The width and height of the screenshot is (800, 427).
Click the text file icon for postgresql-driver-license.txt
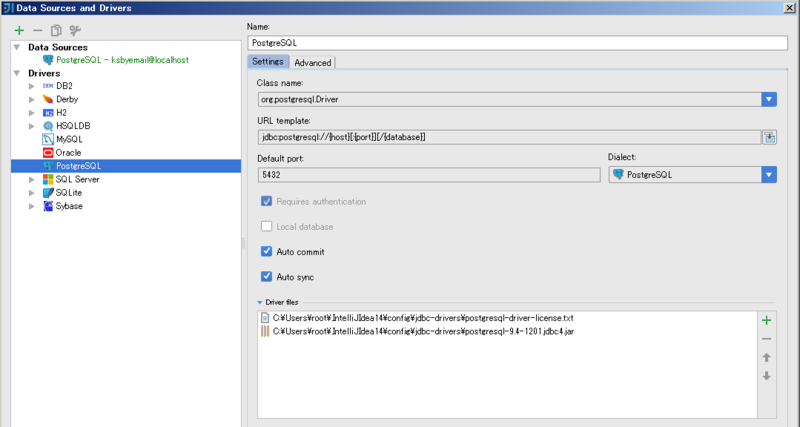[265, 318]
